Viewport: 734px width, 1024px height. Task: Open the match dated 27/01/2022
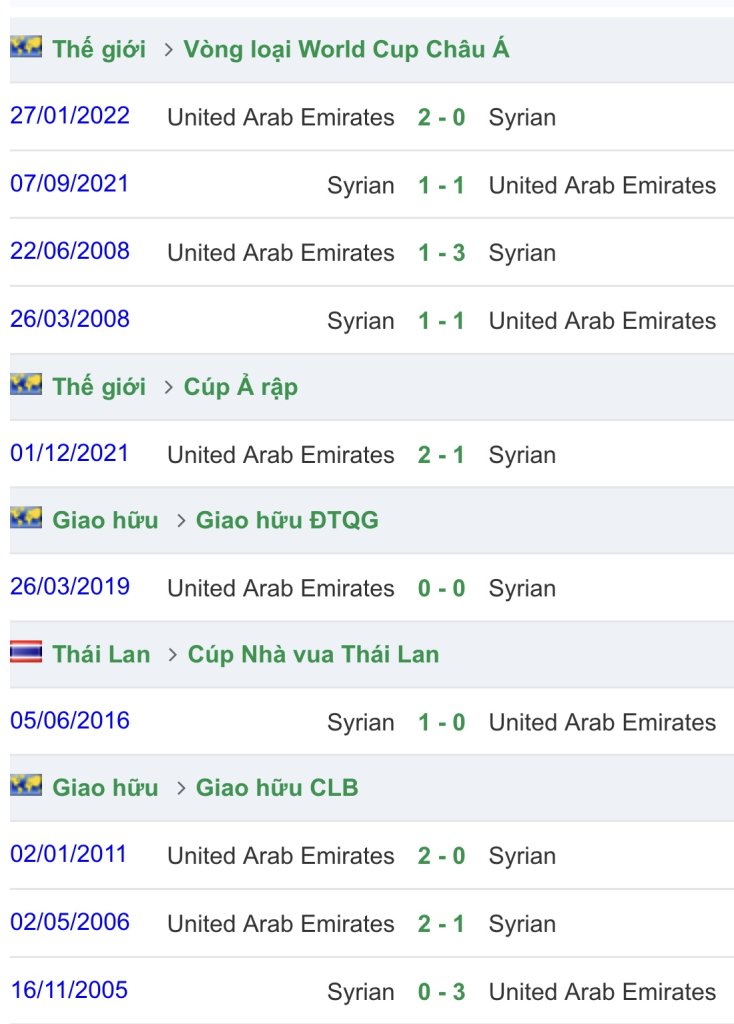(70, 116)
